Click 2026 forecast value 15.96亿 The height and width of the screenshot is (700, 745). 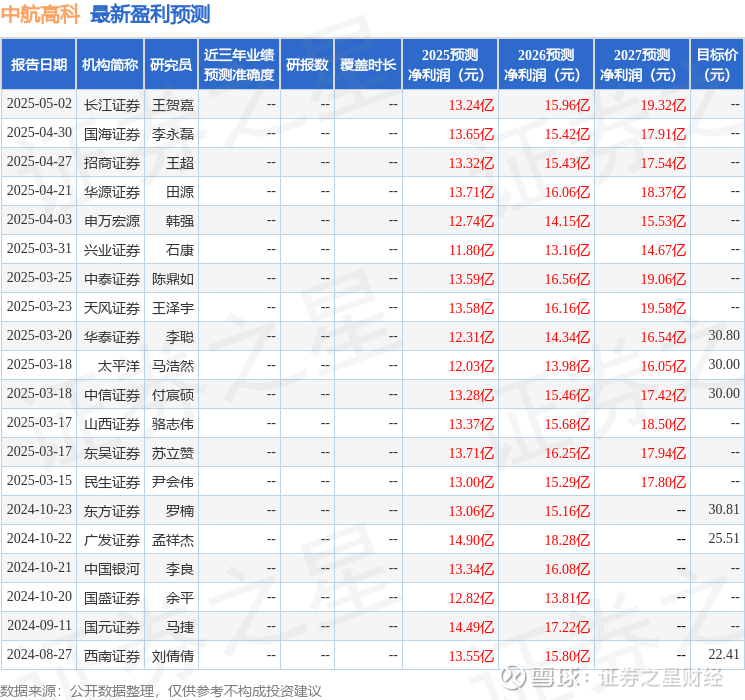pyautogui.click(x=567, y=105)
